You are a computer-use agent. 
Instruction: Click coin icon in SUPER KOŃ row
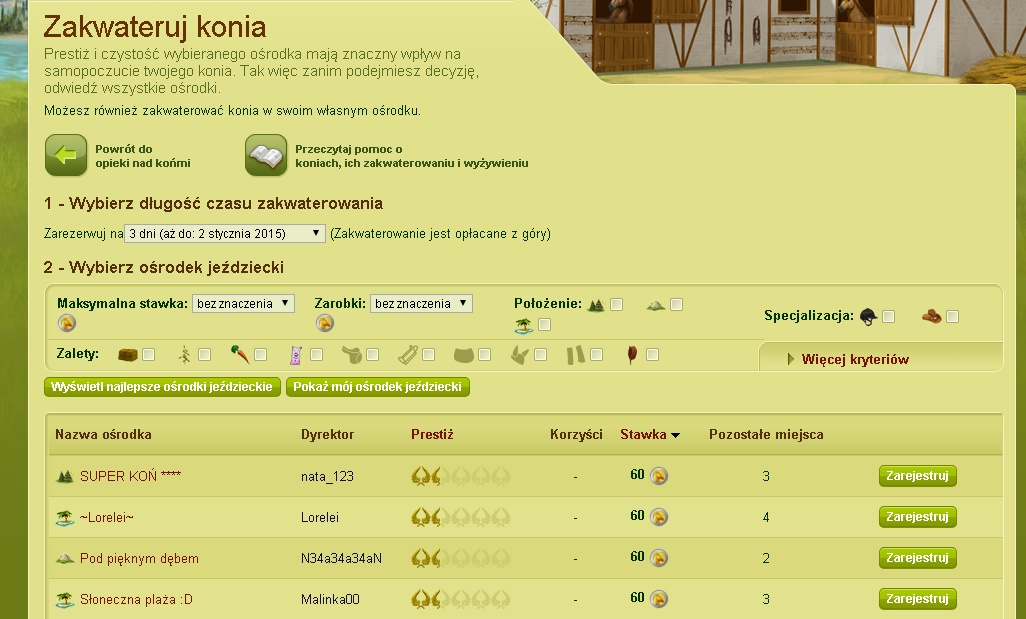[x=659, y=476]
